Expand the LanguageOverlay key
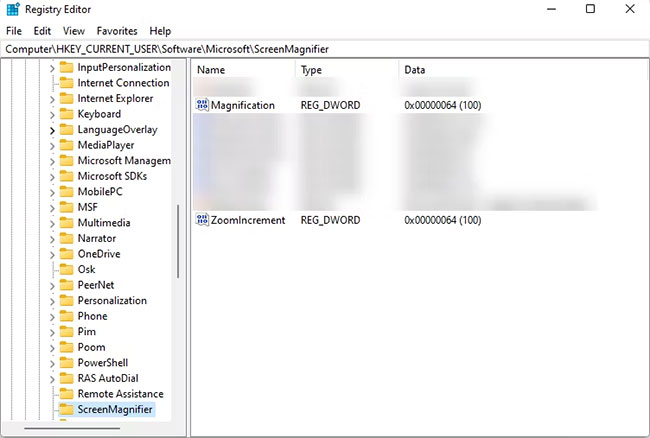Image resolution: width=650 pixels, height=438 pixels. pyautogui.click(x=52, y=130)
